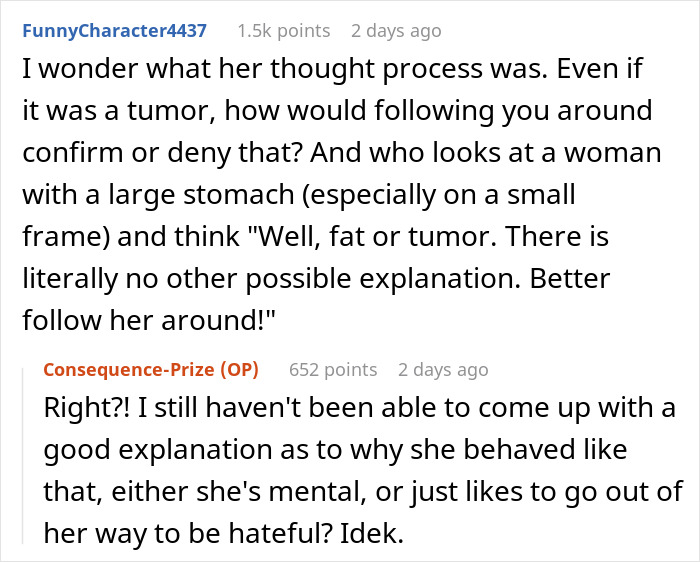Click the 1.5k points score
This screenshot has width=700, height=562.
coord(284,31)
